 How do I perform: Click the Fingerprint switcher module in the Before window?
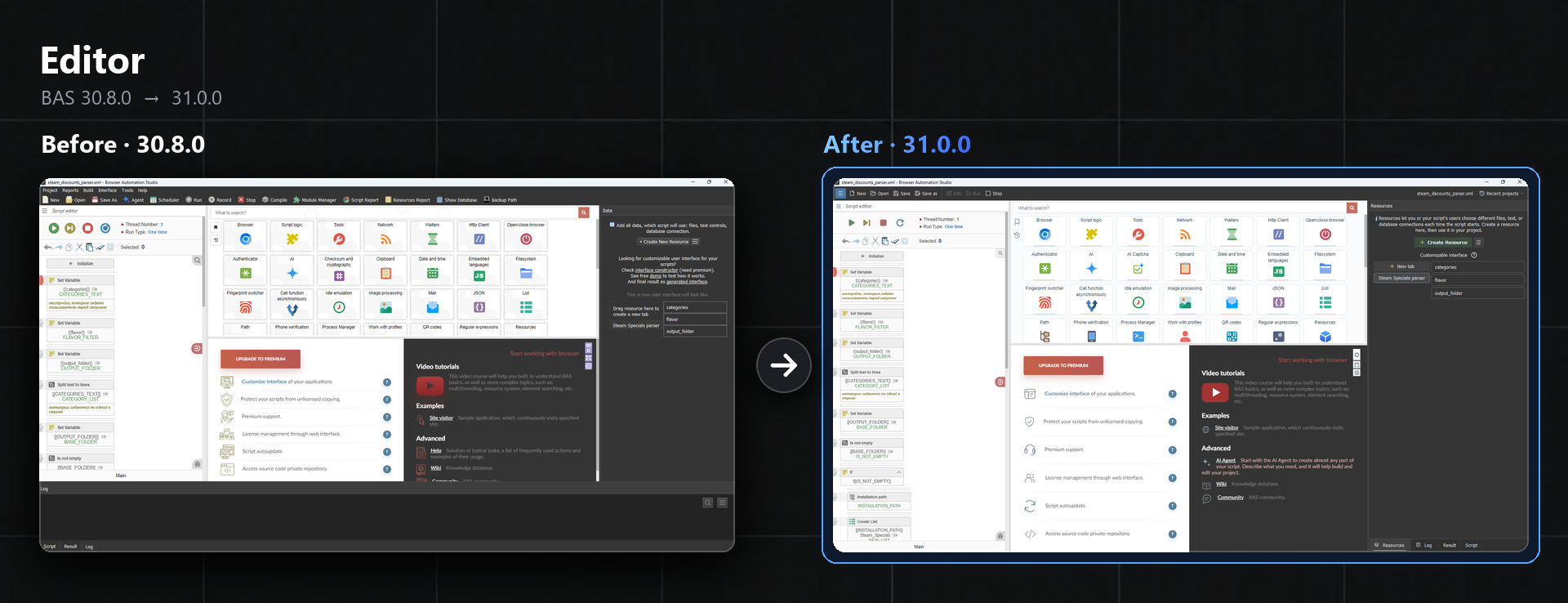point(245,304)
